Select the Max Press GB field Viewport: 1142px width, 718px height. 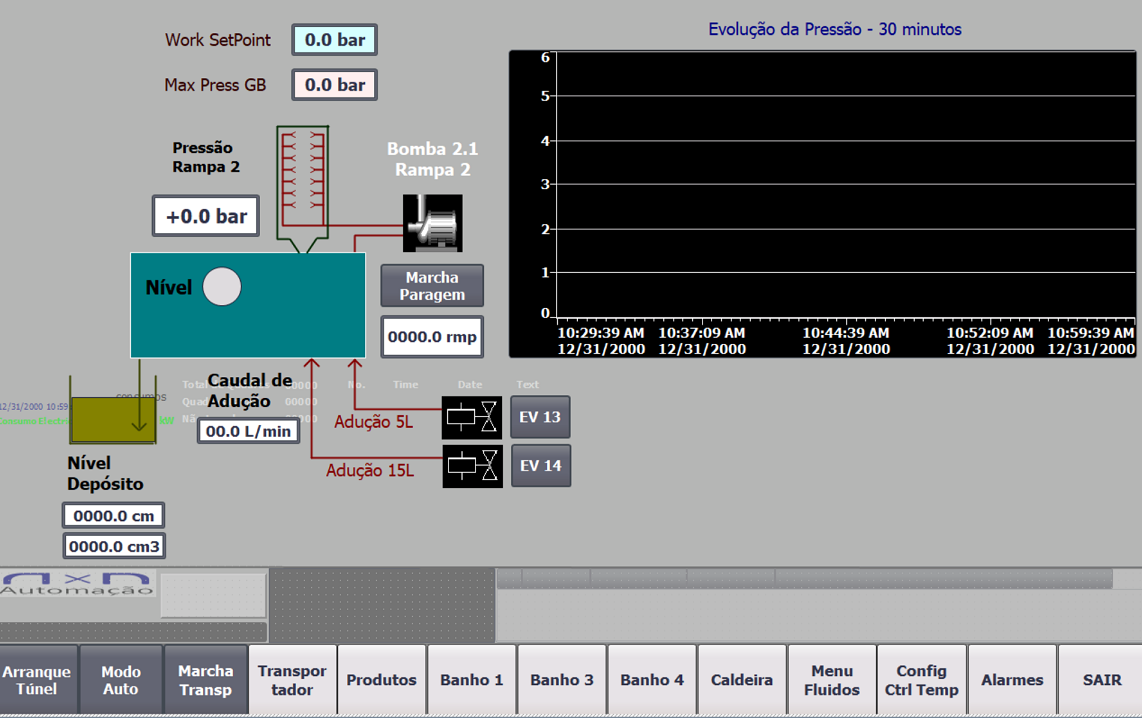(x=335, y=85)
